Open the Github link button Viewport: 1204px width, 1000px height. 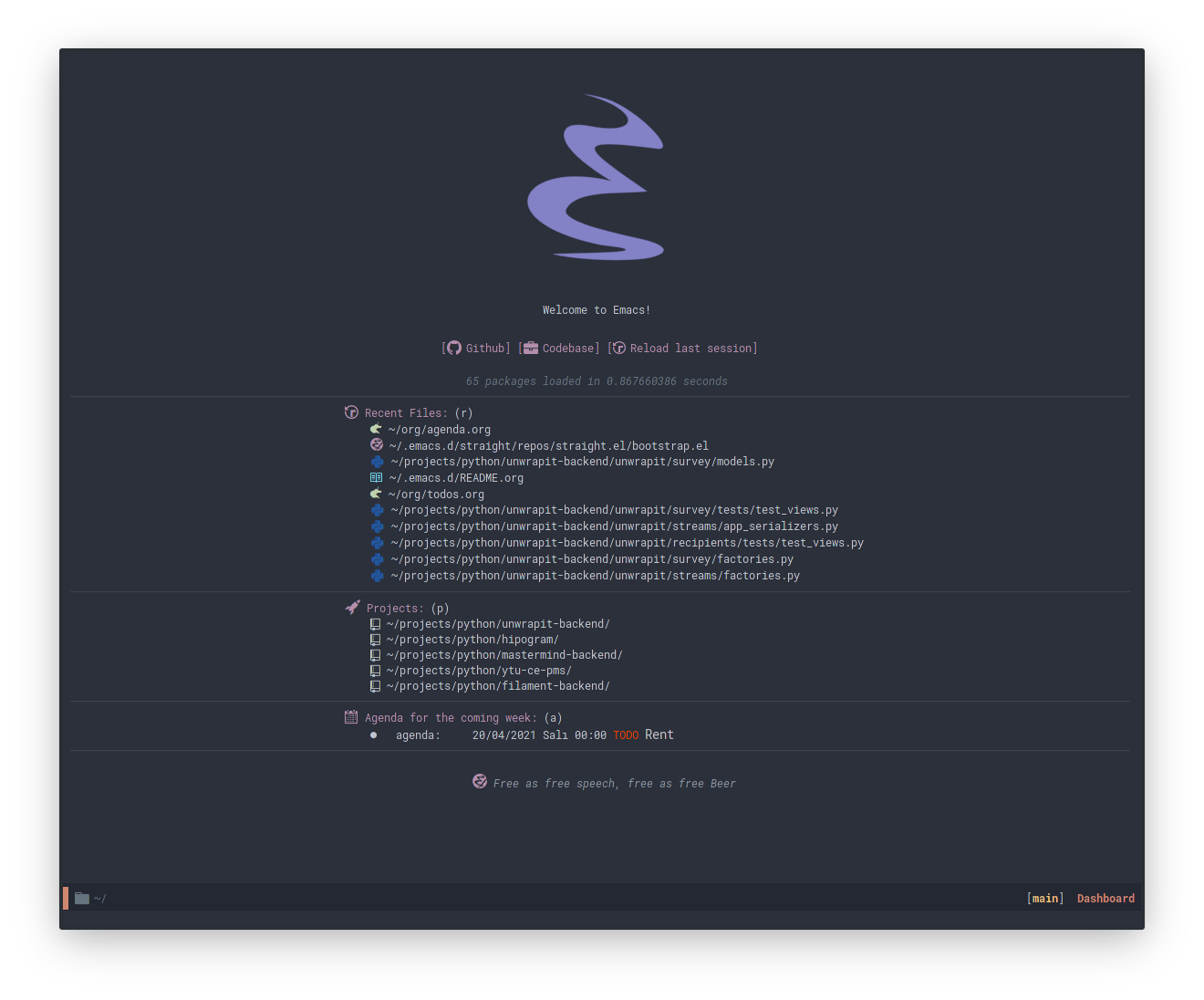click(x=476, y=349)
